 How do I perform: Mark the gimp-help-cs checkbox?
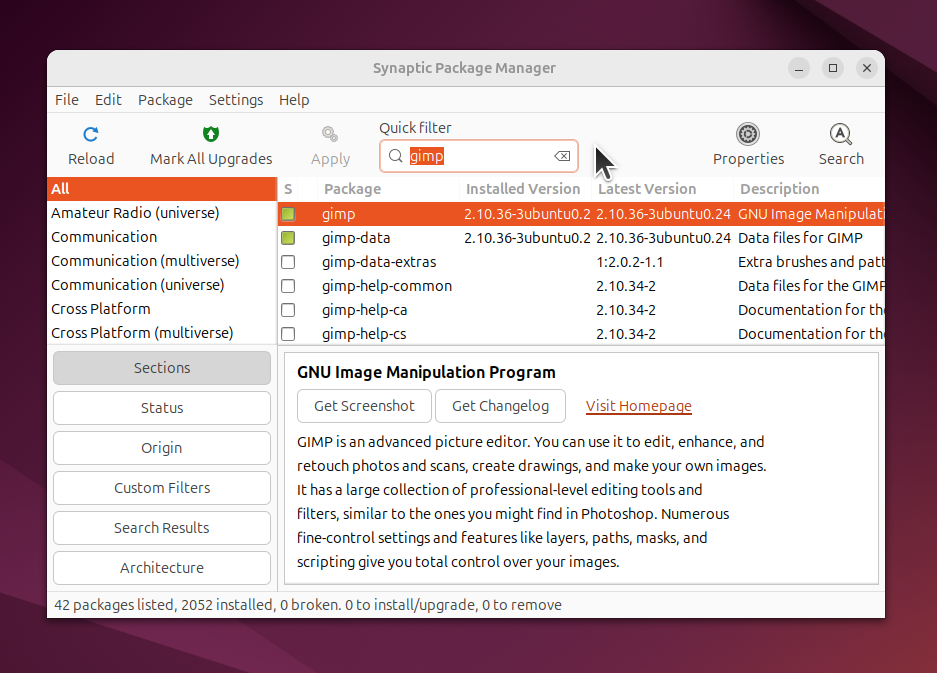tap(288, 334)
